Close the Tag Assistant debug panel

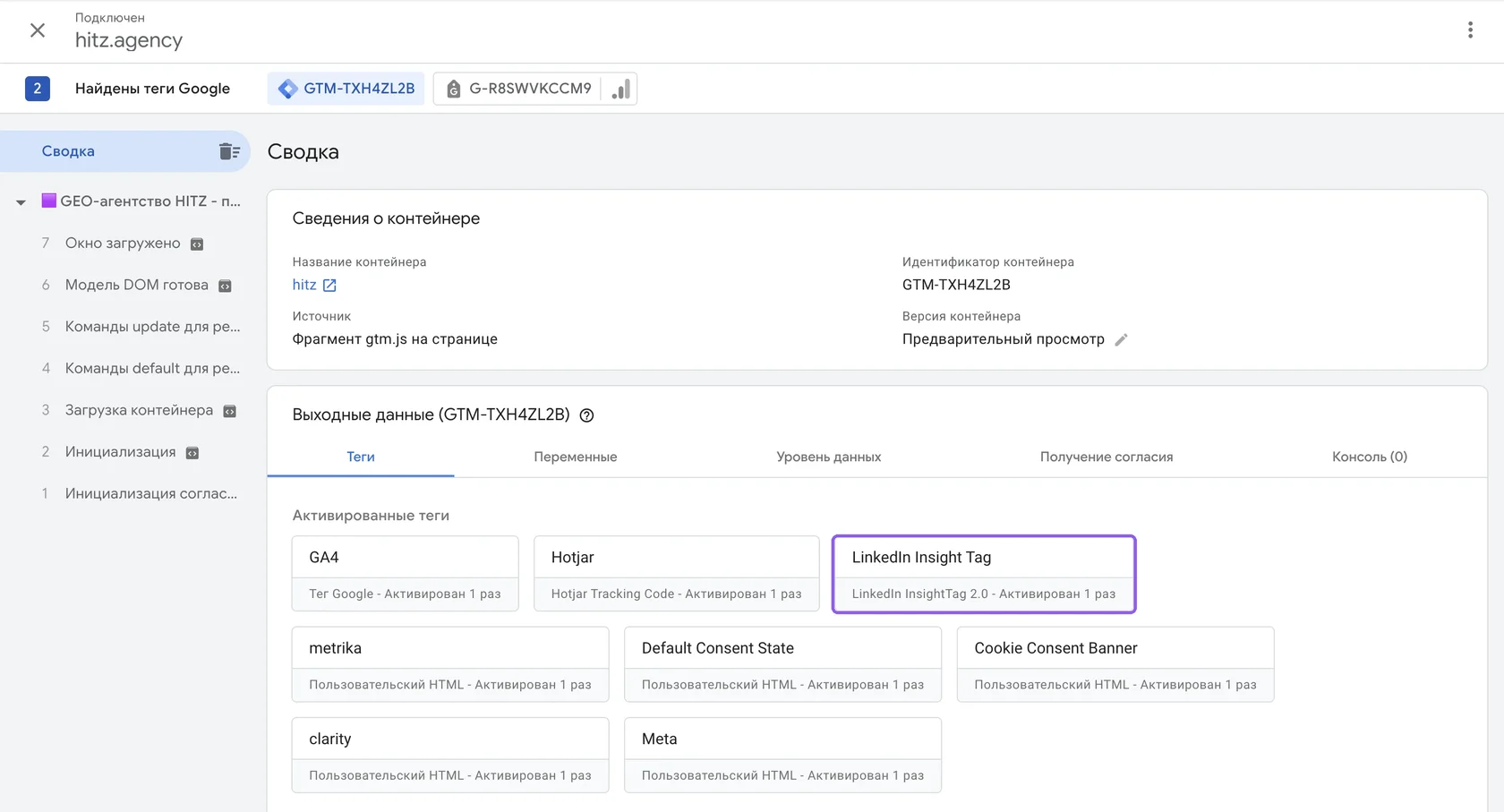click(x=38, y=30)
